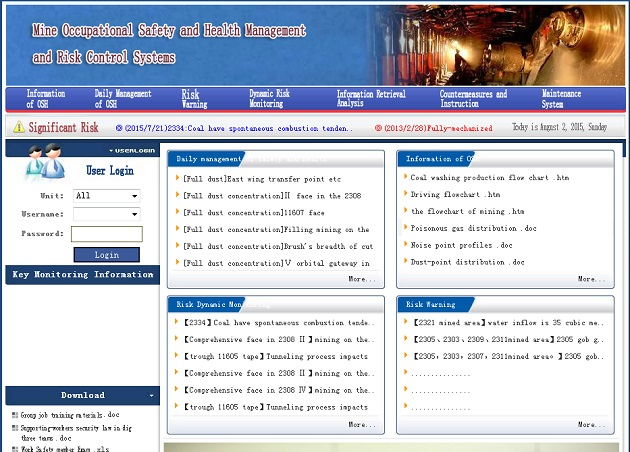This screenshot has width=630, height=452.
Task: Click More in Risk Warning panel
Action: 591,424
